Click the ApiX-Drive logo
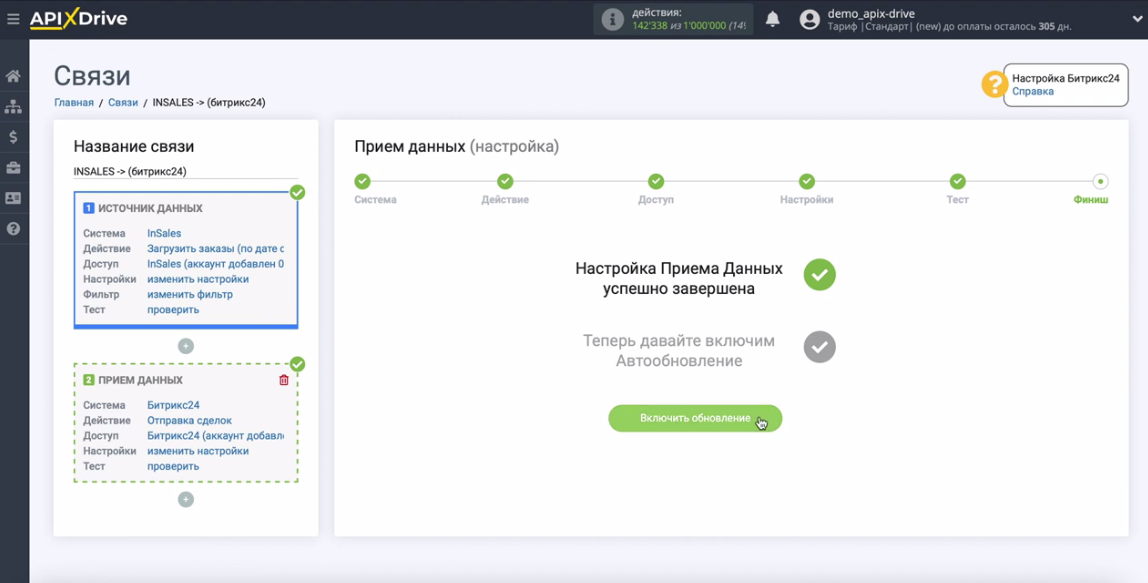This screenshot has width=1148, height=583. tap(78, 19)
